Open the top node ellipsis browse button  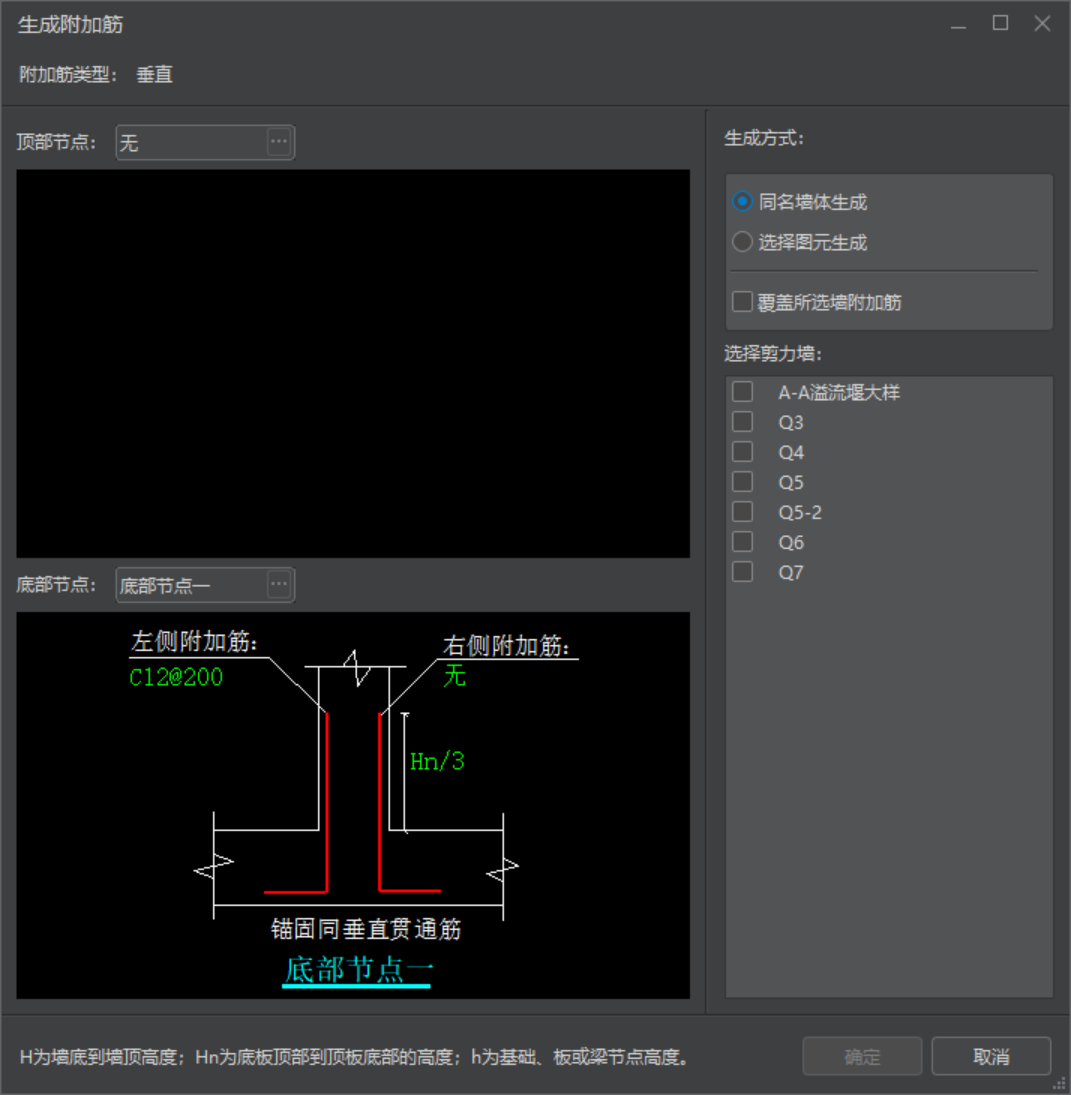pos(279,142)
